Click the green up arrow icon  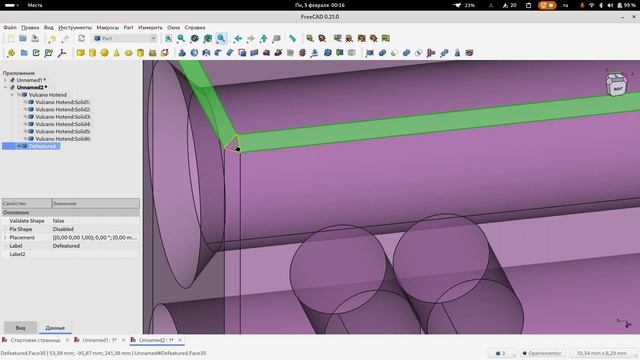pos(264,38)
